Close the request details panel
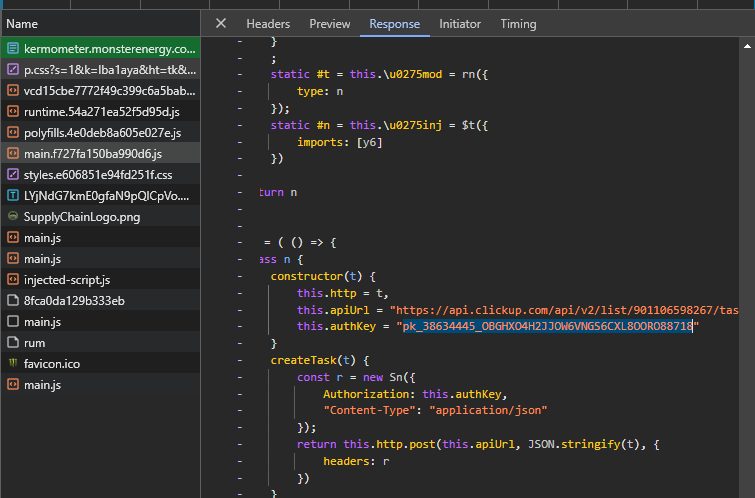This screenshot has height=498, width=755. [x=221, y=23]
